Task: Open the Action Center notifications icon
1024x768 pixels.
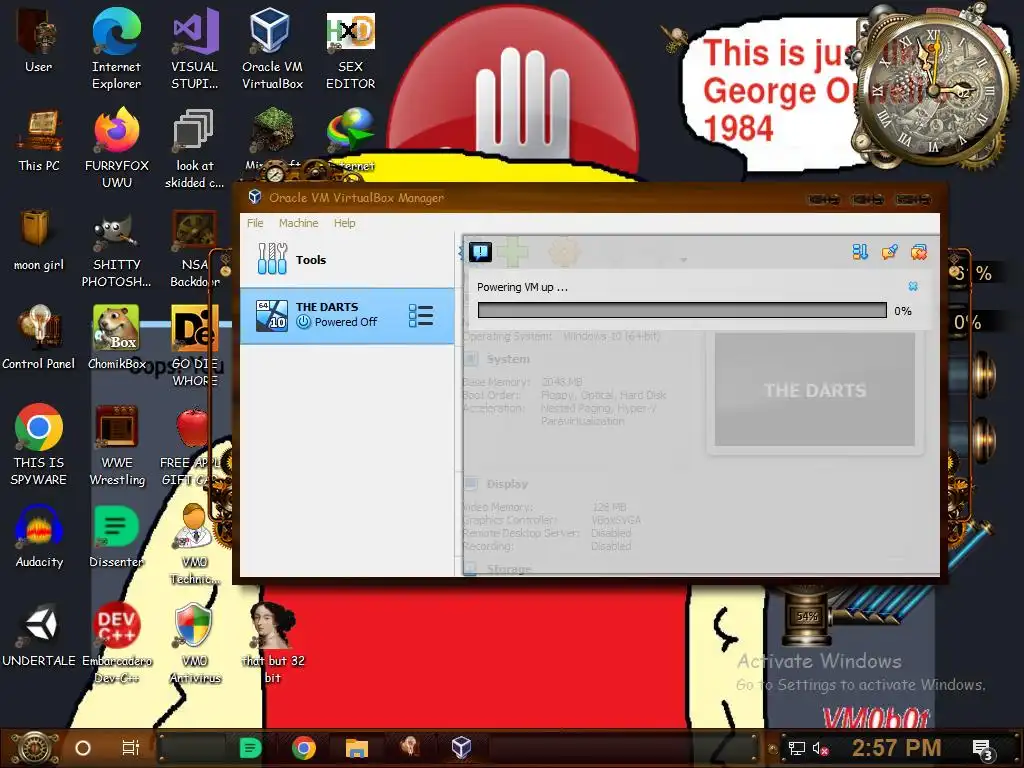Action: point(982,748)
